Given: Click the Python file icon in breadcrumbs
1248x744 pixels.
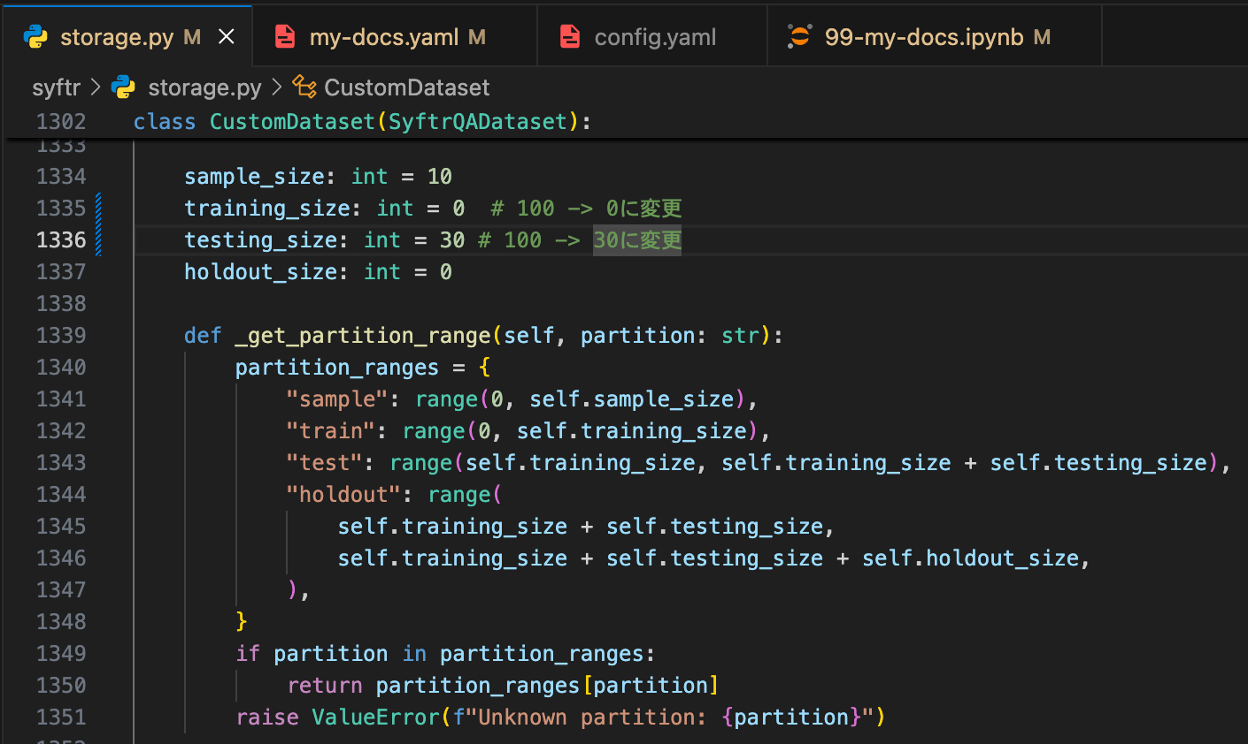Looking at the screenshot, I should pos(124,88).
